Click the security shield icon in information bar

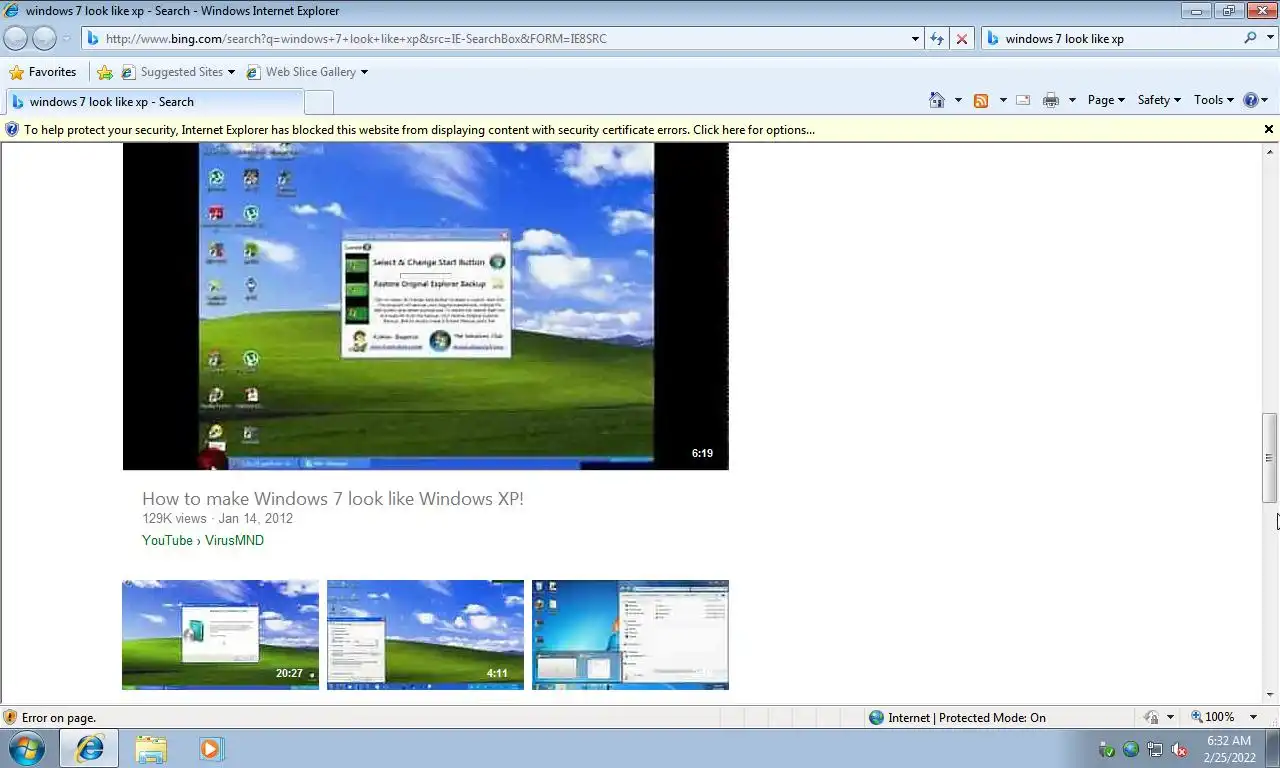(x=12, y=129)
